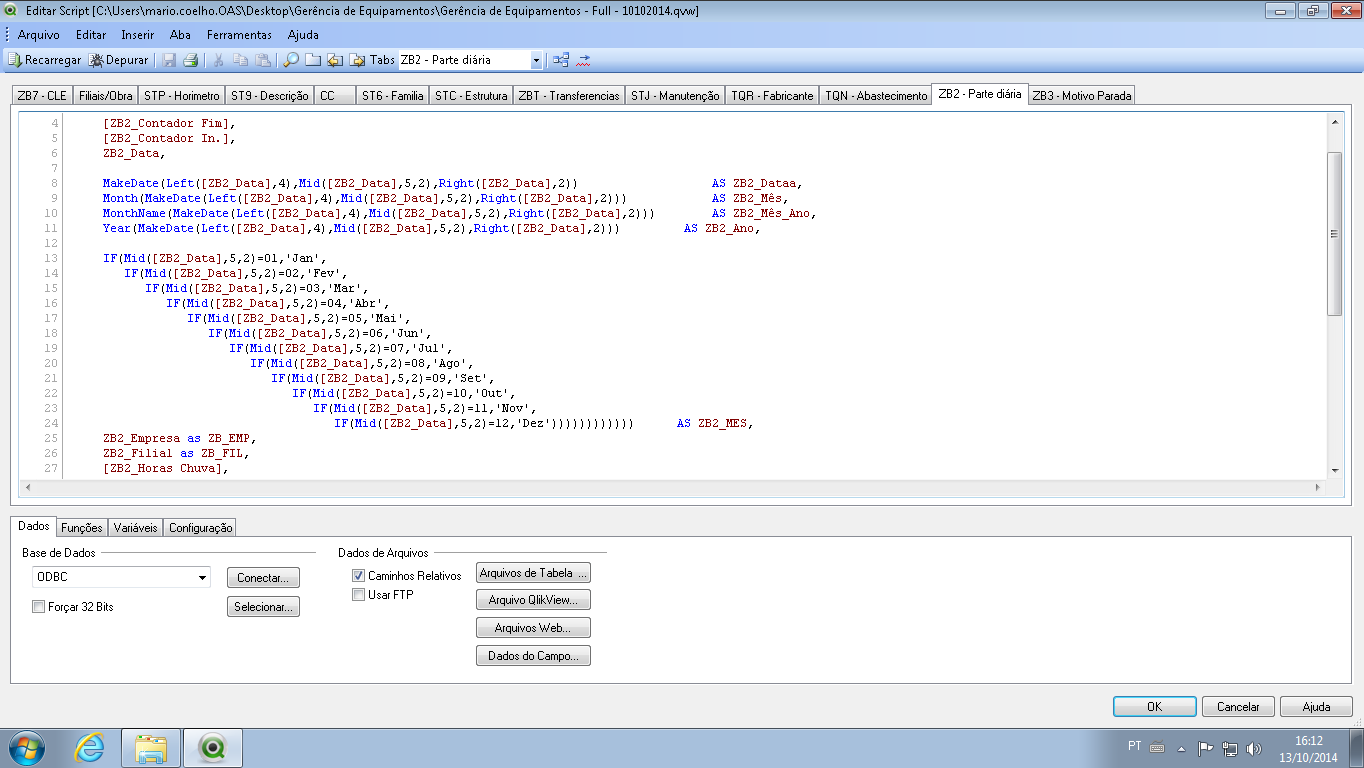The height and width of the screenshot is (768, 1364).
Task: Start the debugger with Depurar
Action: 118,60
